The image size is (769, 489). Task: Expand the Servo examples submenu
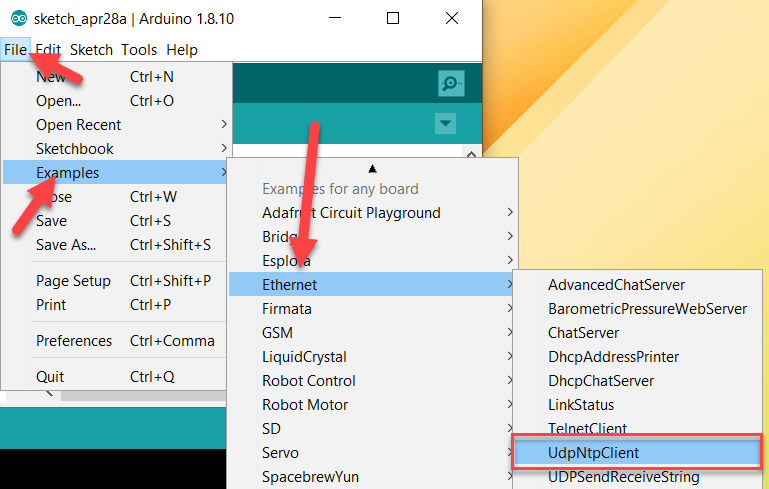[x=373, y=453]
